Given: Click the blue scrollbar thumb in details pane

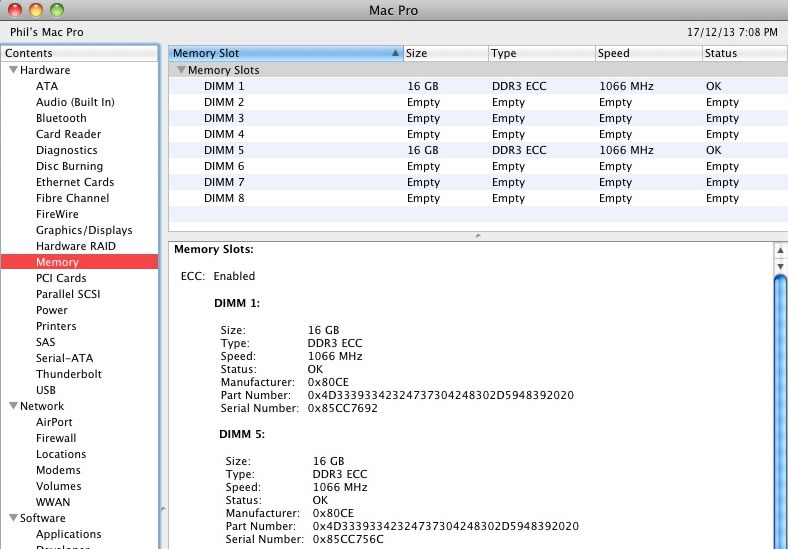Looking at the screenshot, I should (780, 411).
